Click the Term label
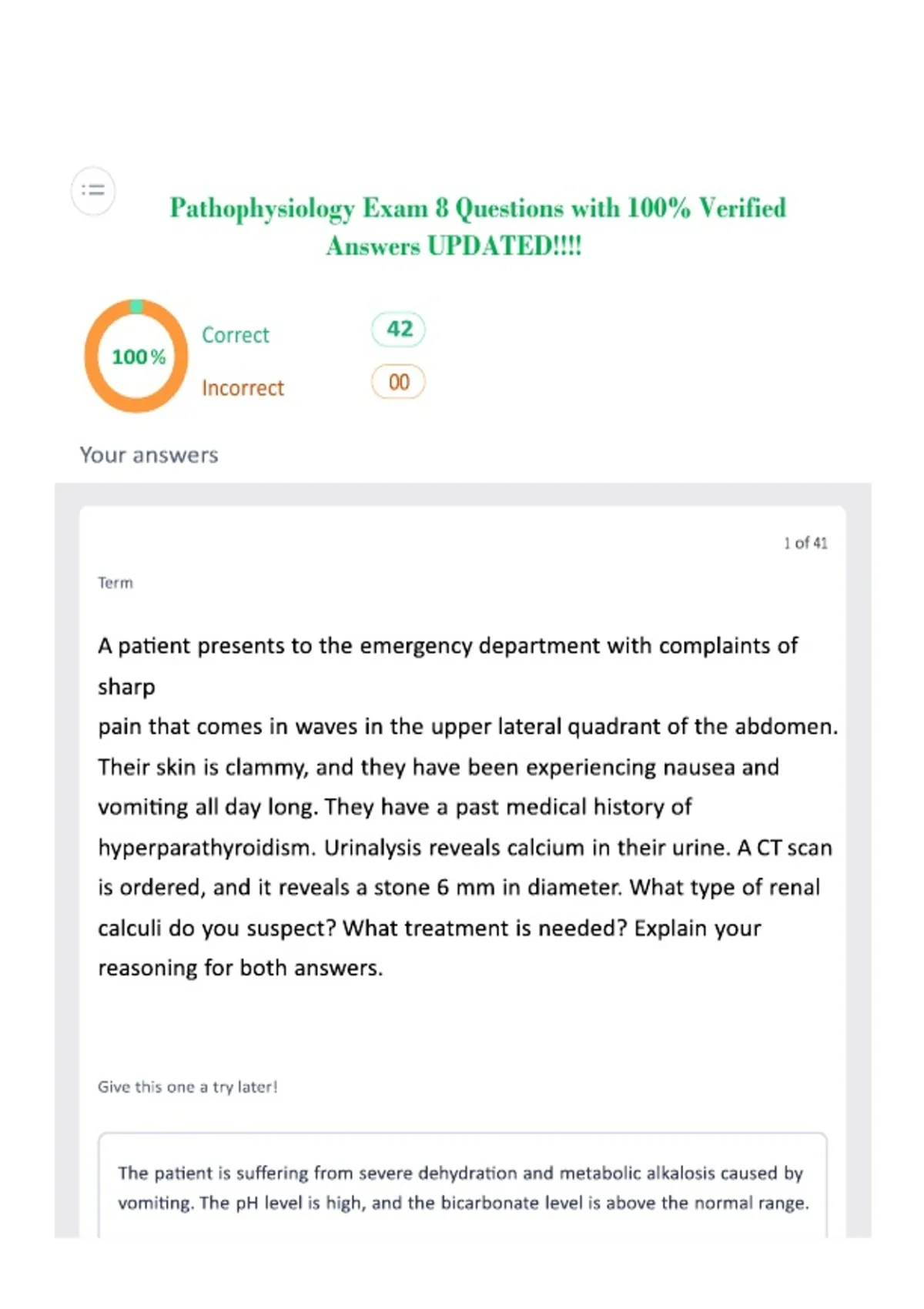 [x=115, y=583]
